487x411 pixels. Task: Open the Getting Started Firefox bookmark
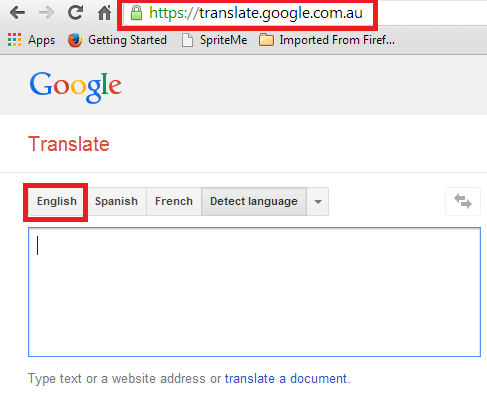click(x=117, y=40)
